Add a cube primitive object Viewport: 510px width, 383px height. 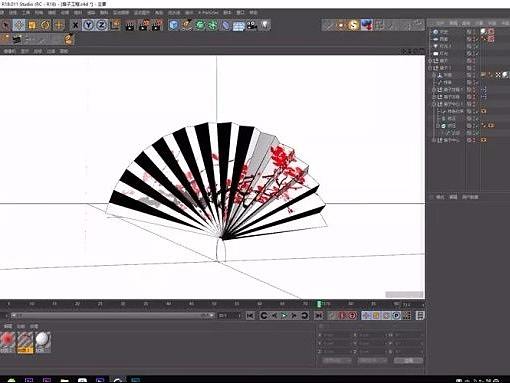click(174, 25)
